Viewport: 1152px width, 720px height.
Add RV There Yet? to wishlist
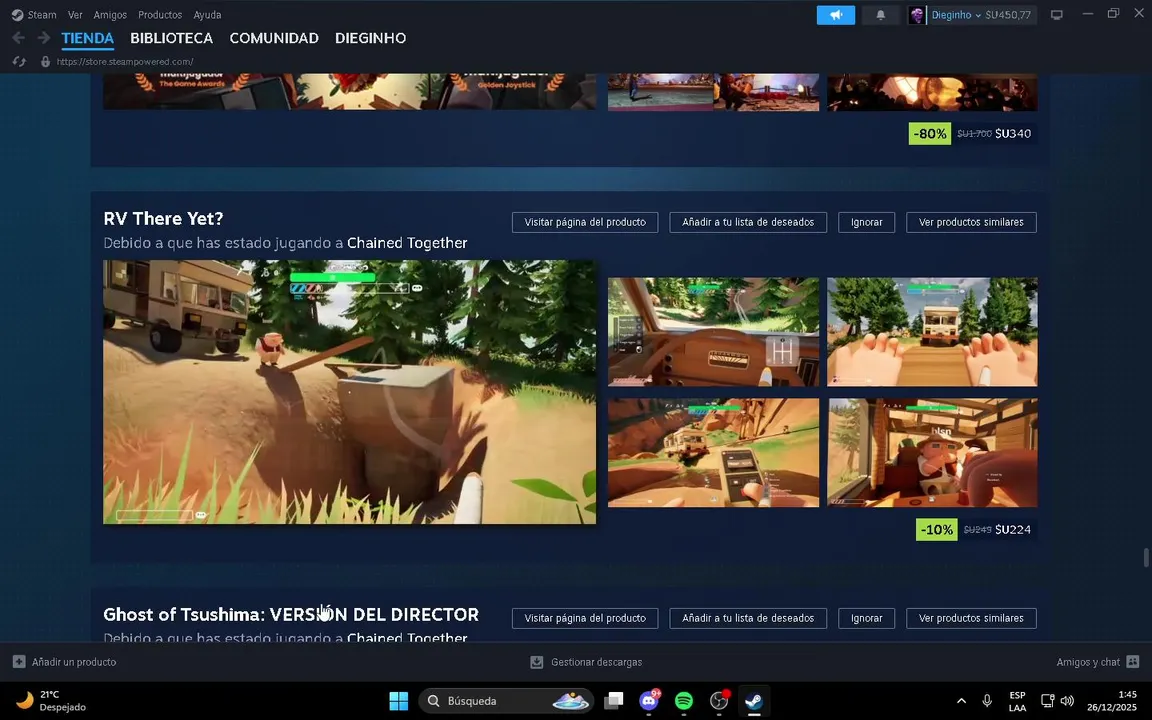coord(748,222)
